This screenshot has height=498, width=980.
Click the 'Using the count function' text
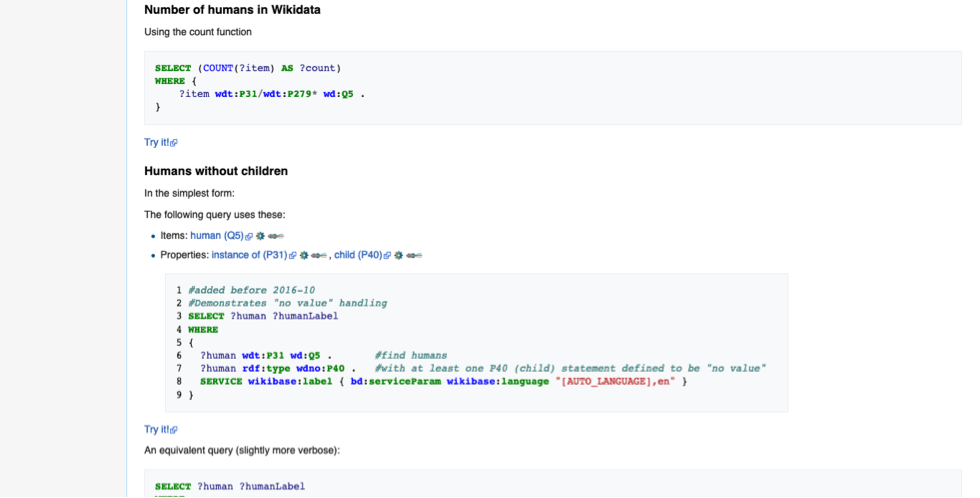pyautogui.click(x=198, y=32)
